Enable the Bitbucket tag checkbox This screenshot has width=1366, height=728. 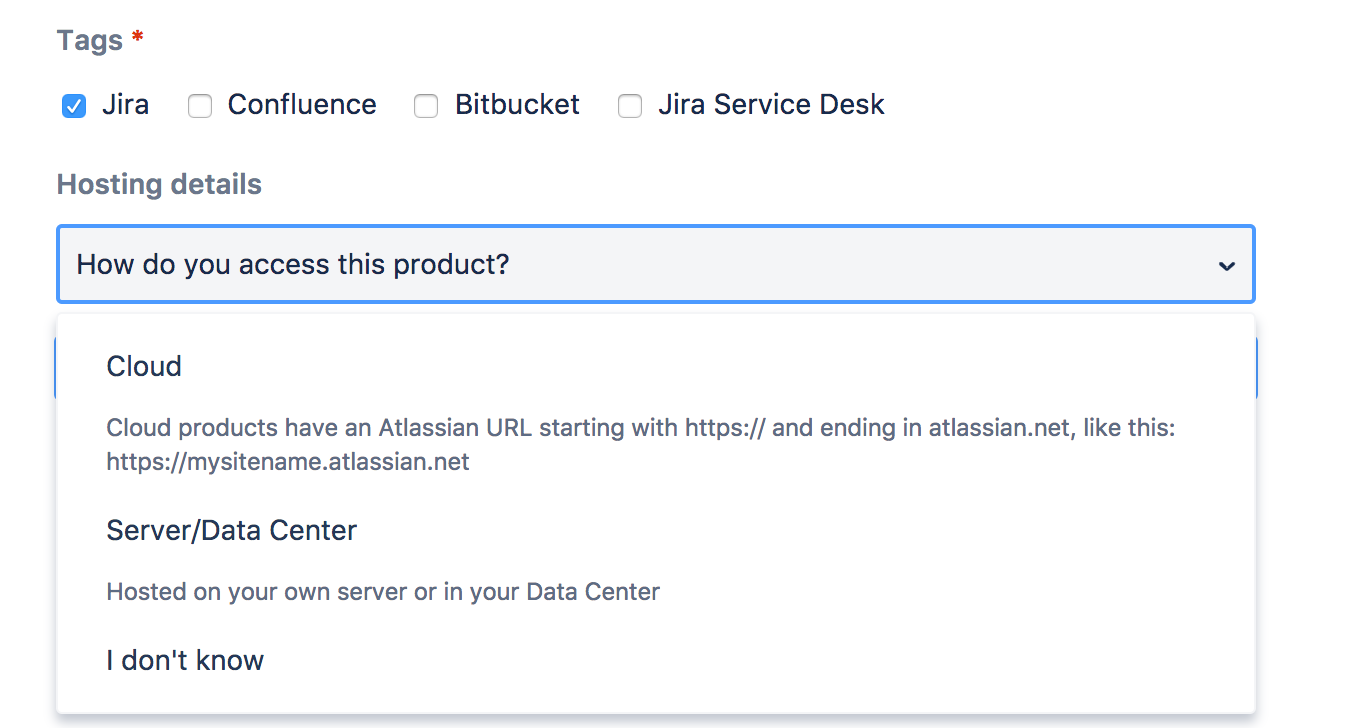pos(427,106)
